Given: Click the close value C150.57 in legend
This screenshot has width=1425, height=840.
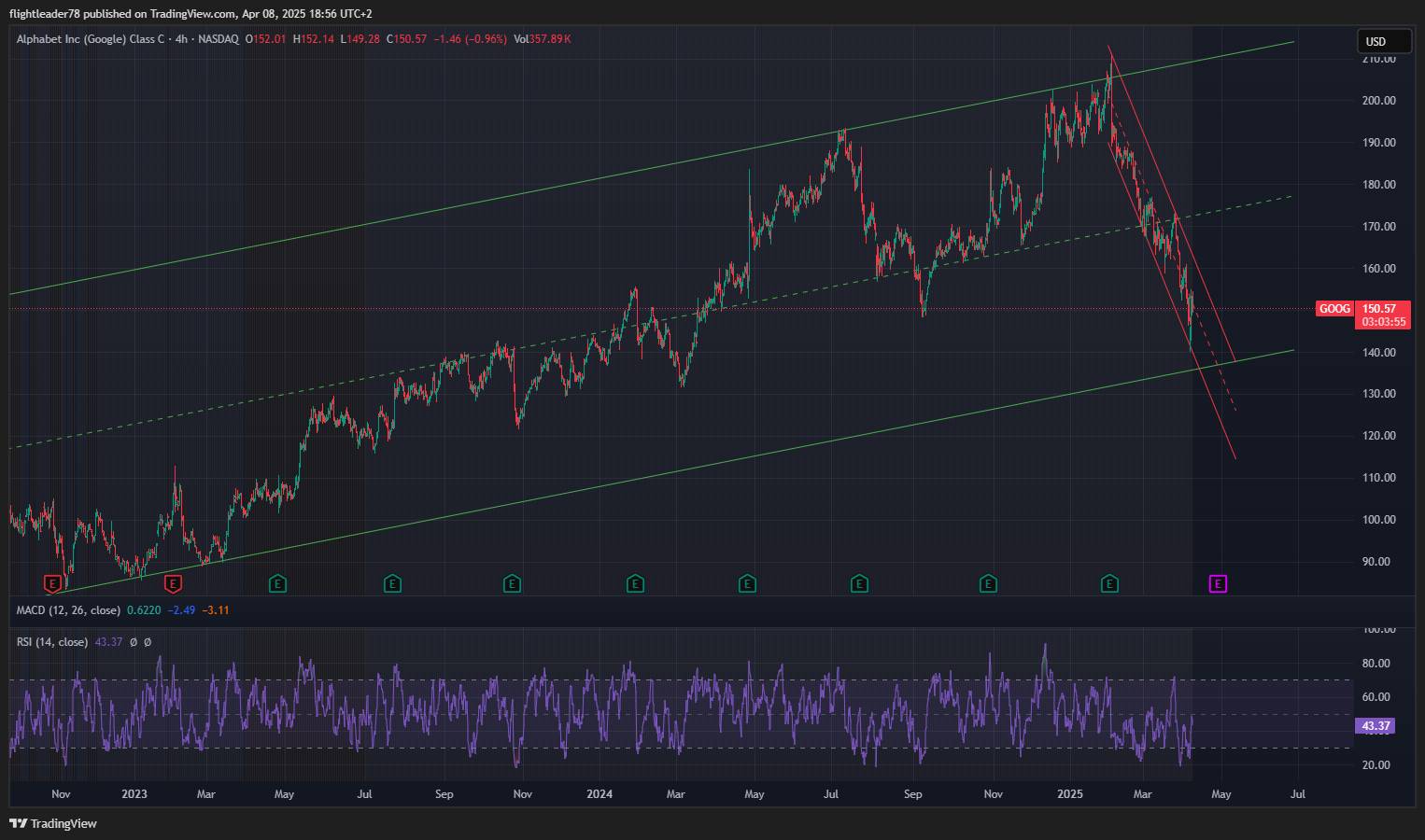Looking at the screenshot, I should coord(406,39).
